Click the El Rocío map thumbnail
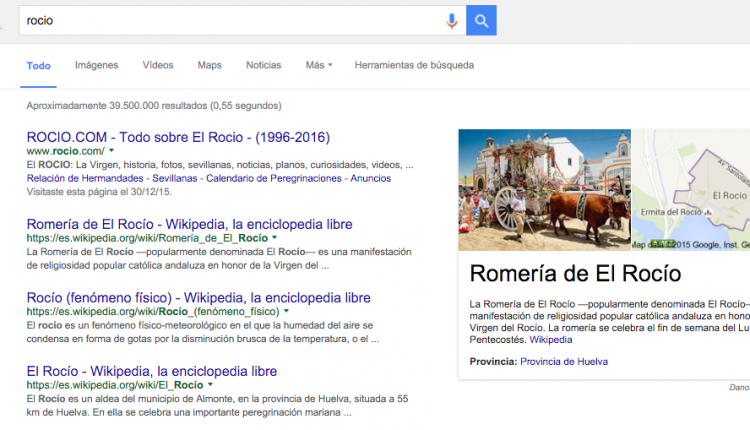Image resolution: width=750 pixels, height=430 pixels. [x=691, y=190]
